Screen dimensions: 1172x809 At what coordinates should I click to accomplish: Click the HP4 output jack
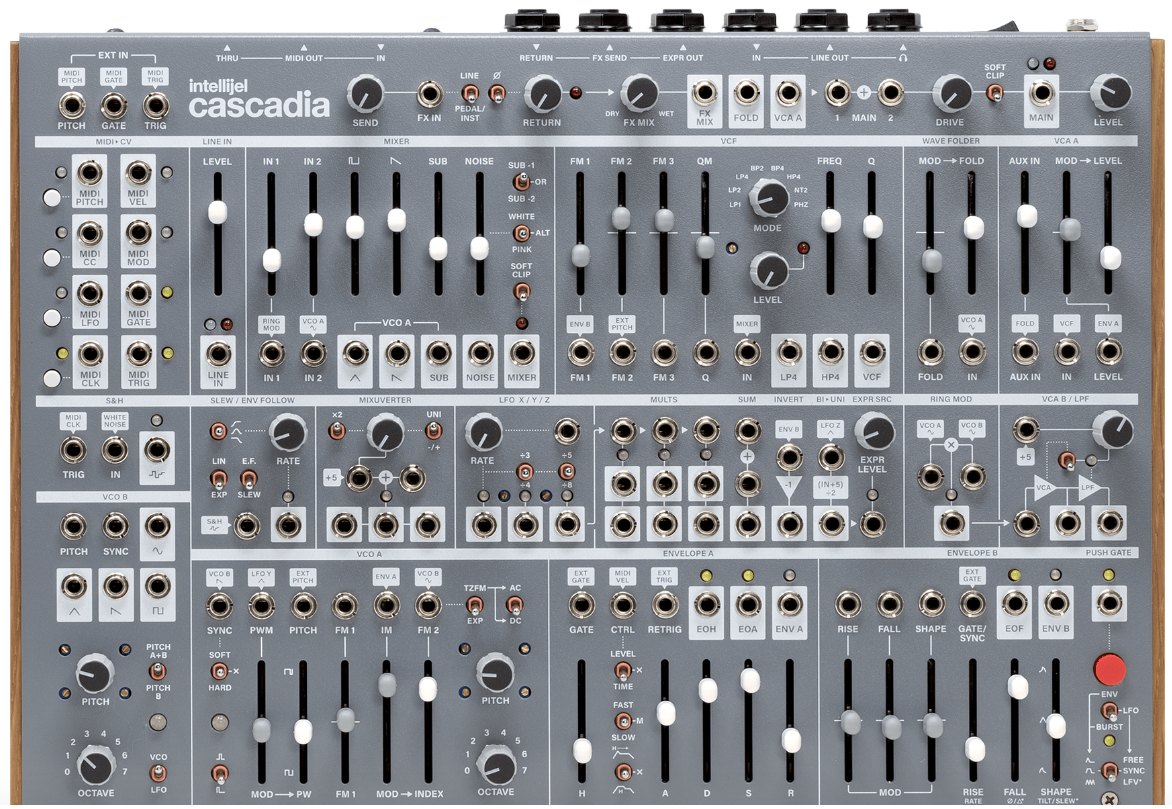(830, 352)
